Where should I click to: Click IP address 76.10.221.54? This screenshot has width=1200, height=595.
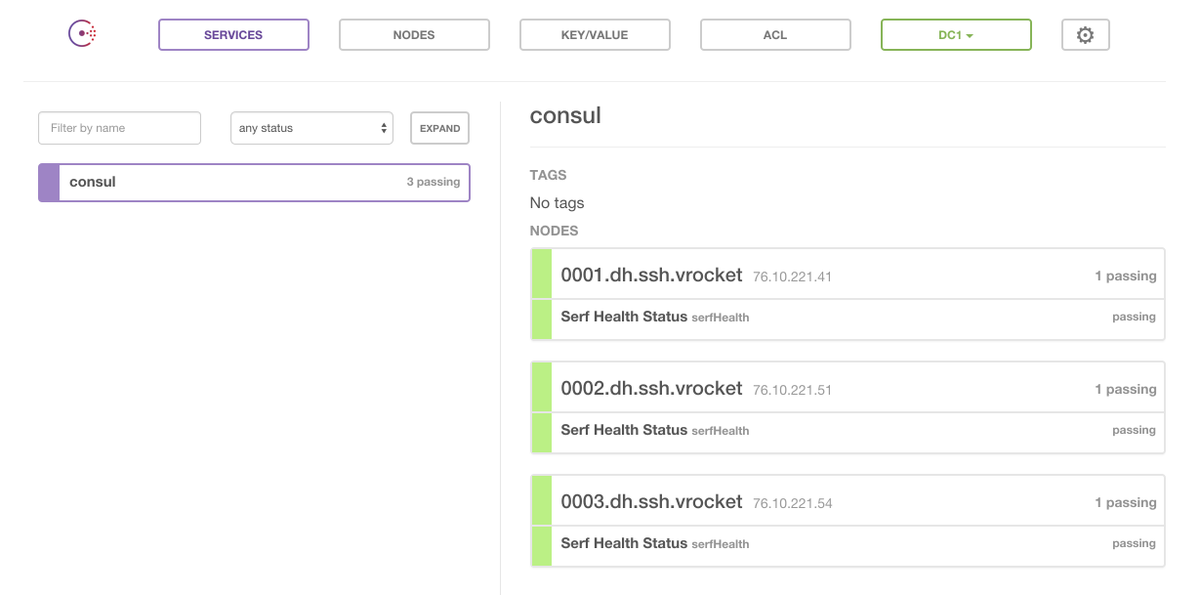[x=792, y=503]
